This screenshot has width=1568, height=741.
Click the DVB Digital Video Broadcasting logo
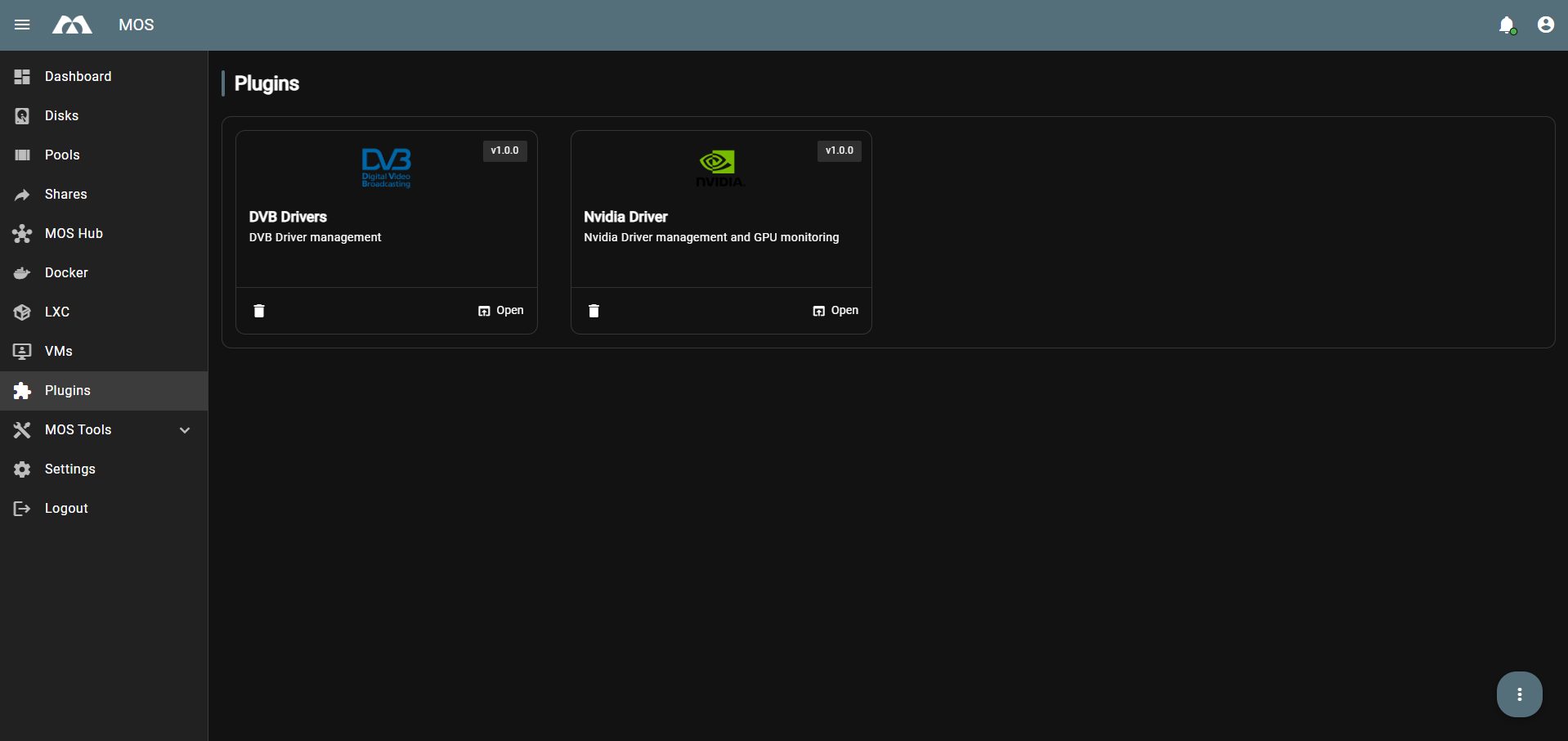pos(386,168)
